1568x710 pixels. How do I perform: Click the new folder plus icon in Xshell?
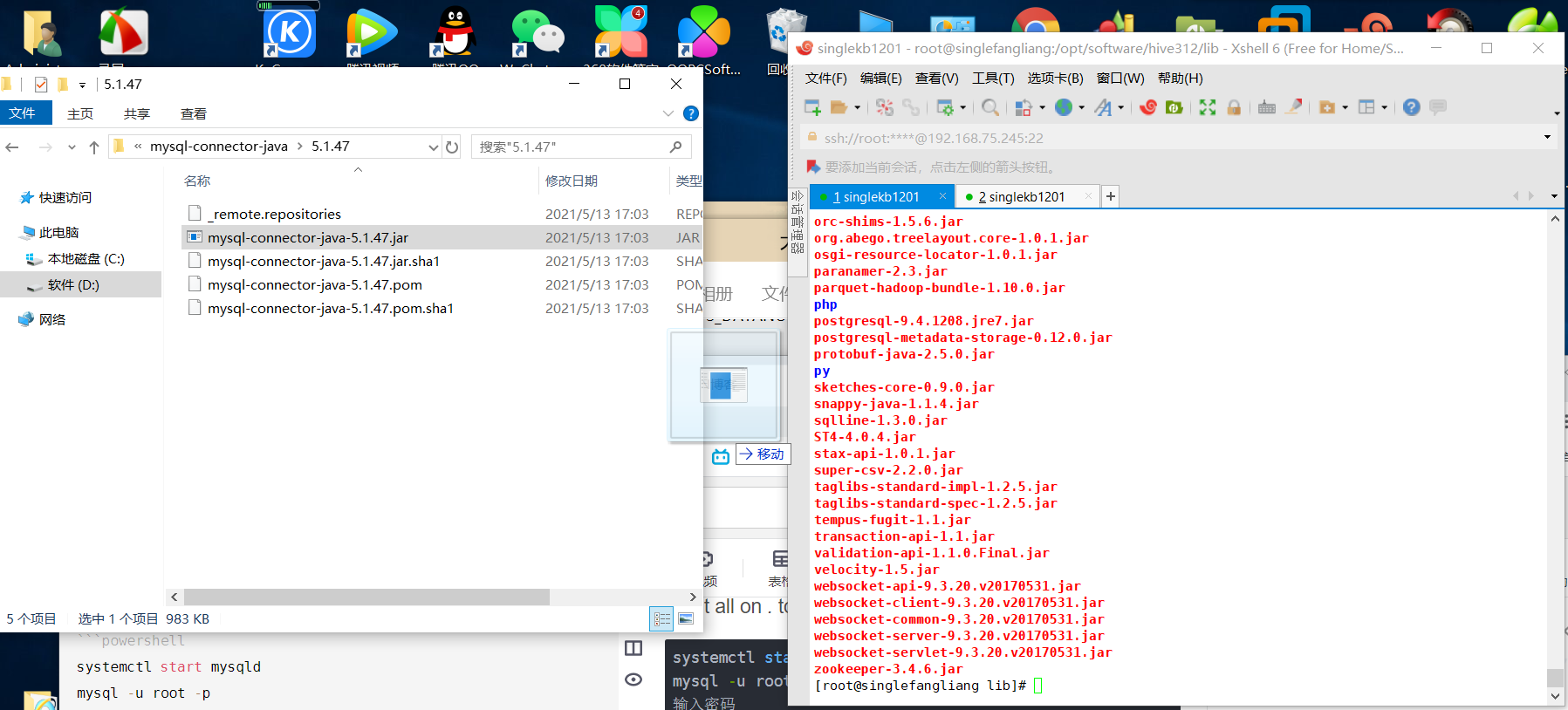point(1327,107)
